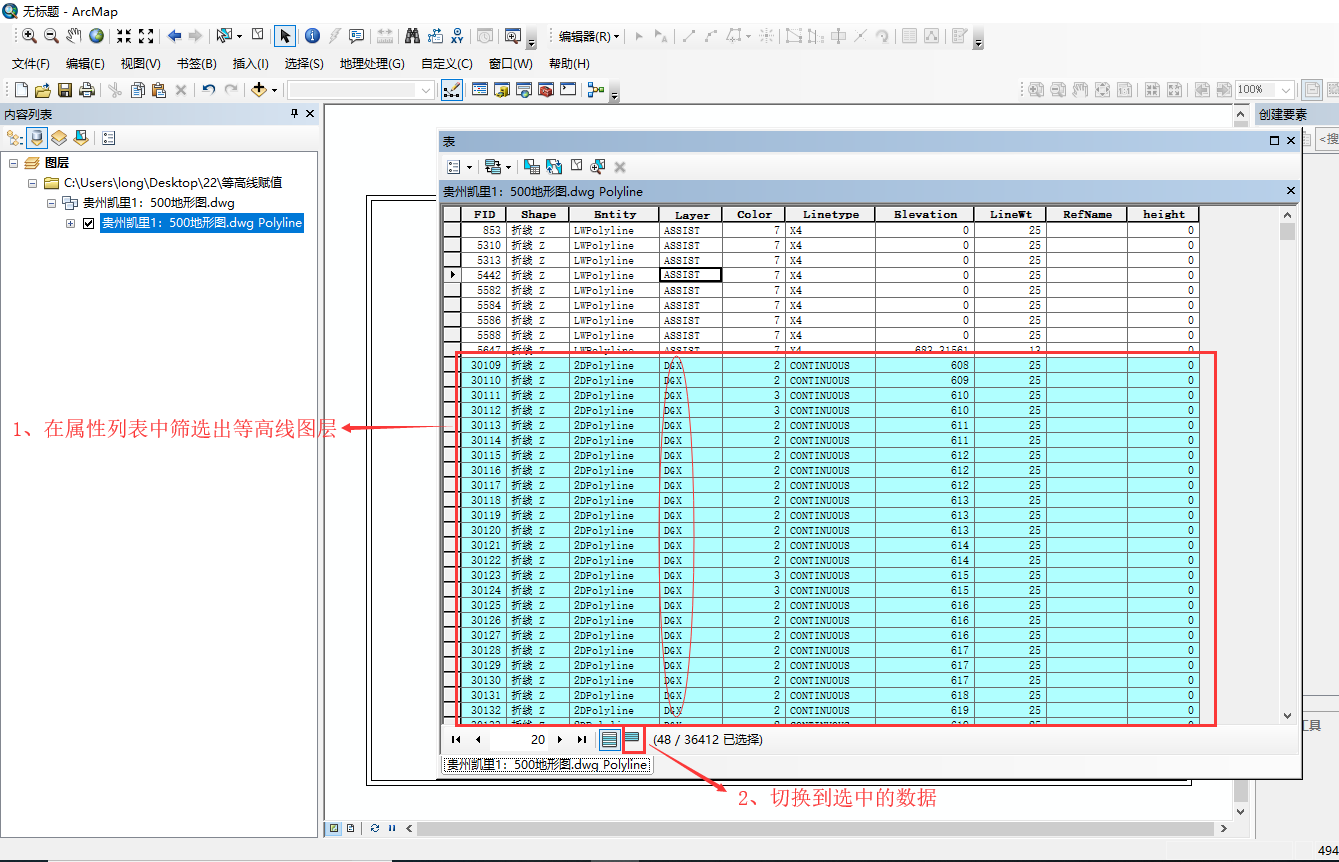Open the 选择(S) menu
The image size is (1339, 862).
pos(304,64)
